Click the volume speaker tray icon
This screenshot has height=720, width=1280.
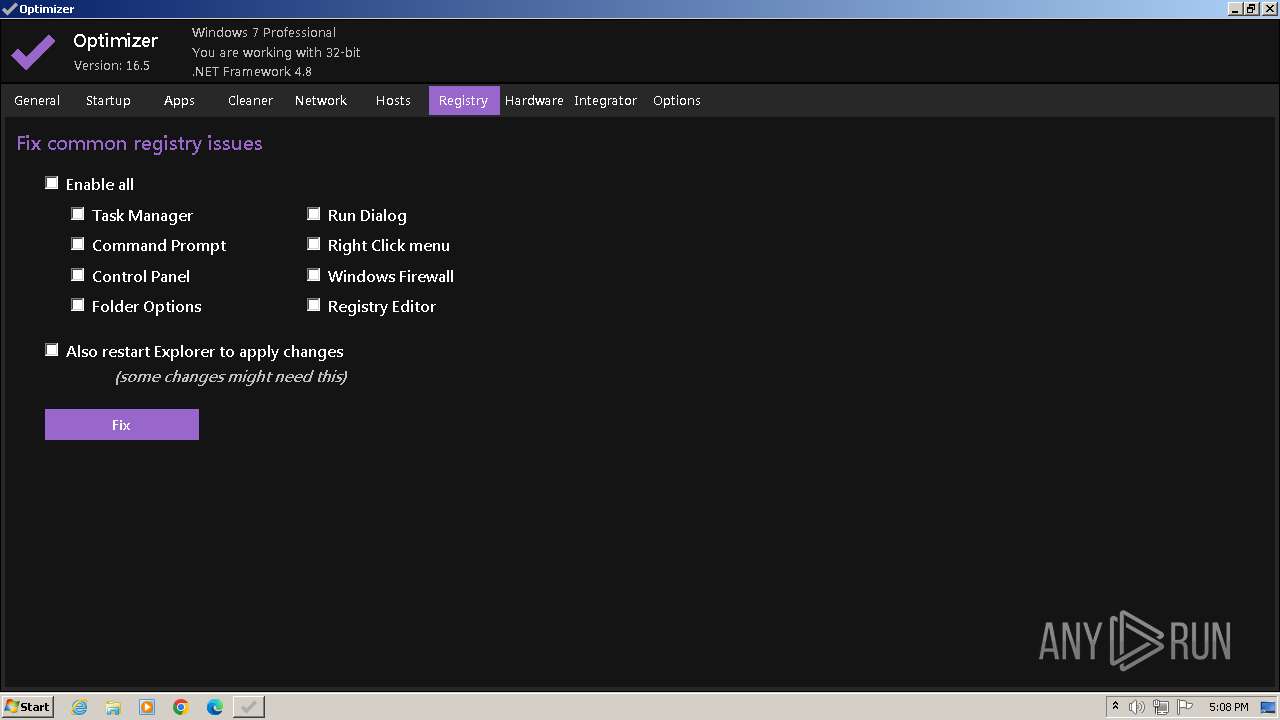1137,707
